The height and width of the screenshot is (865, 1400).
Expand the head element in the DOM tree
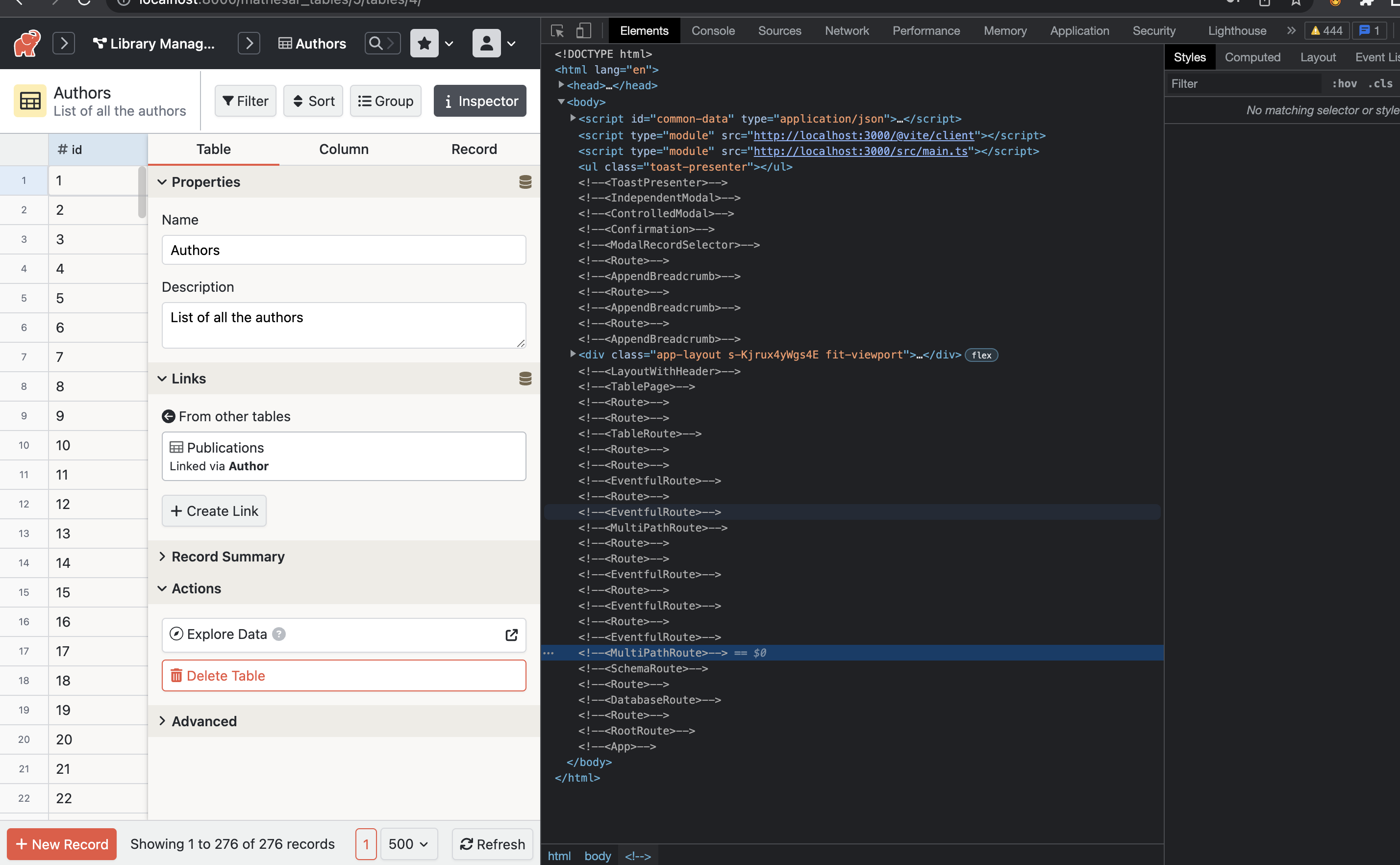point(560,85)
